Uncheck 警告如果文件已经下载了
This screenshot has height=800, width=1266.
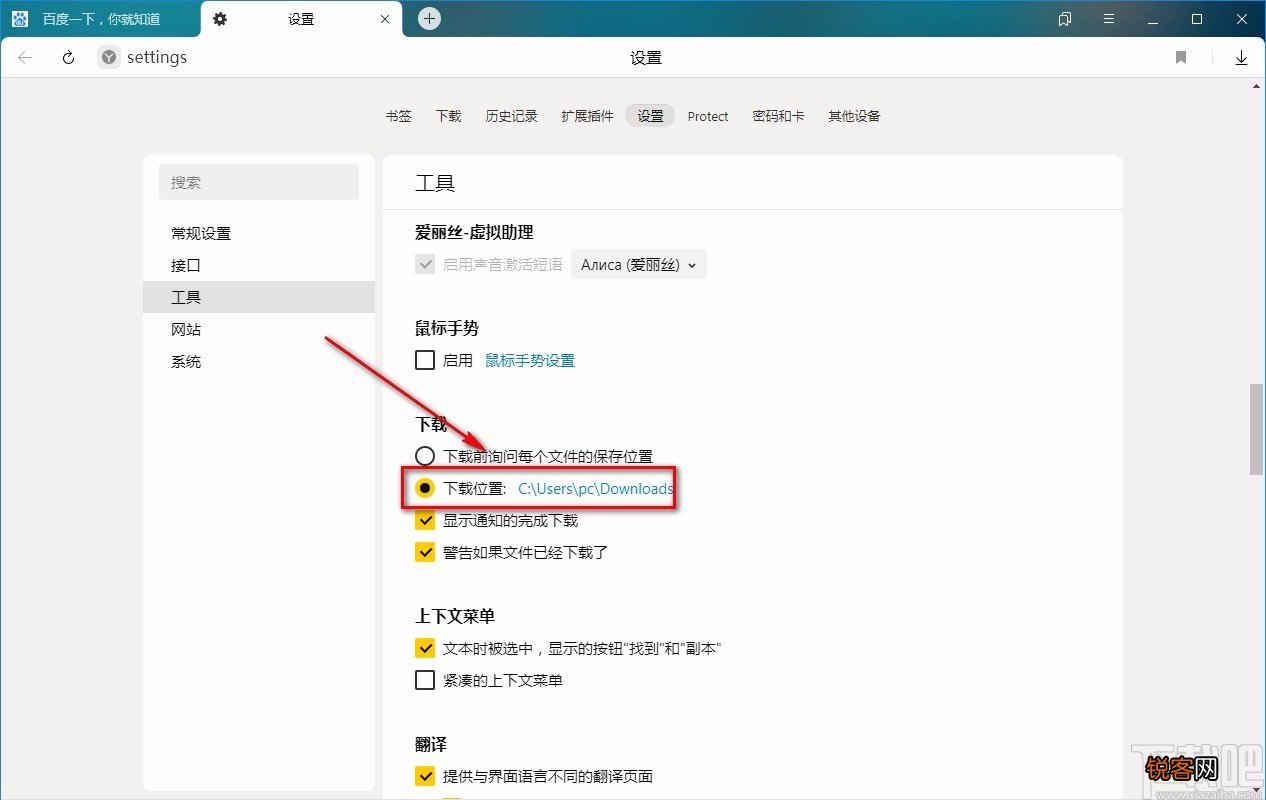click(425, 551)
